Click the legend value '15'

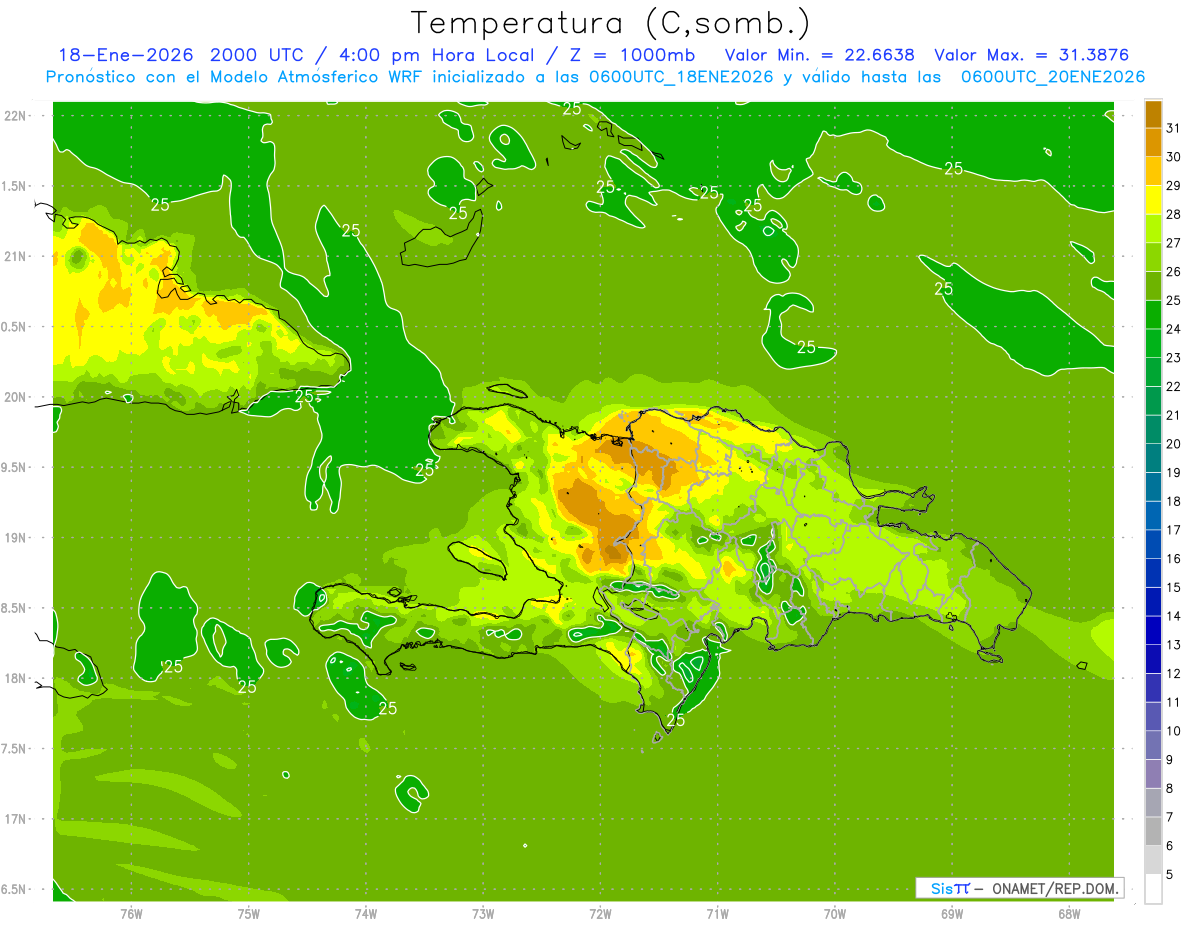(x=1174, y=587)
